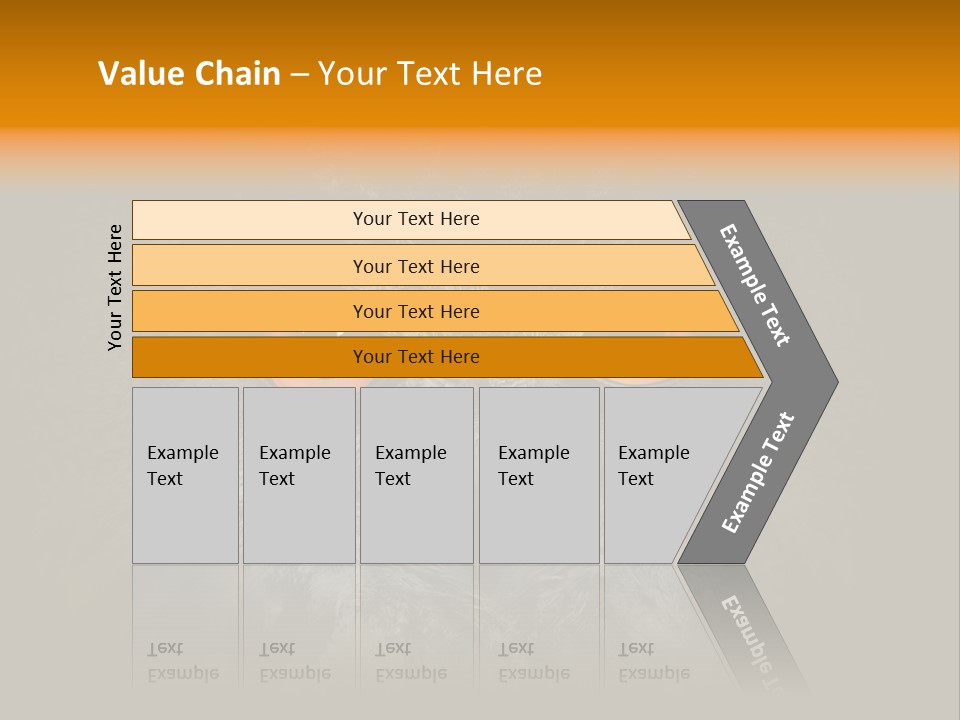The image size is (960, 720).
Task: Select the mirrored text under the fourth box
Action: [533, 661]
